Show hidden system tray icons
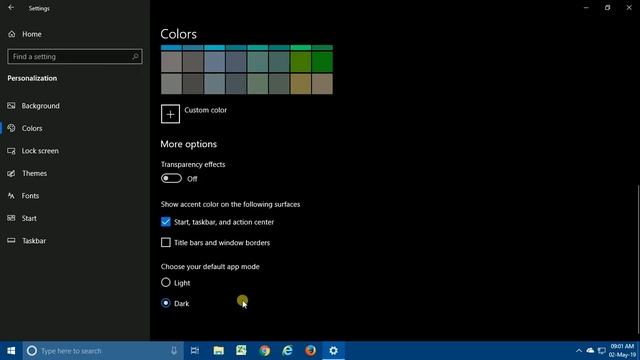The width and height of the screenshot is (640, 360). coord(579,351)
